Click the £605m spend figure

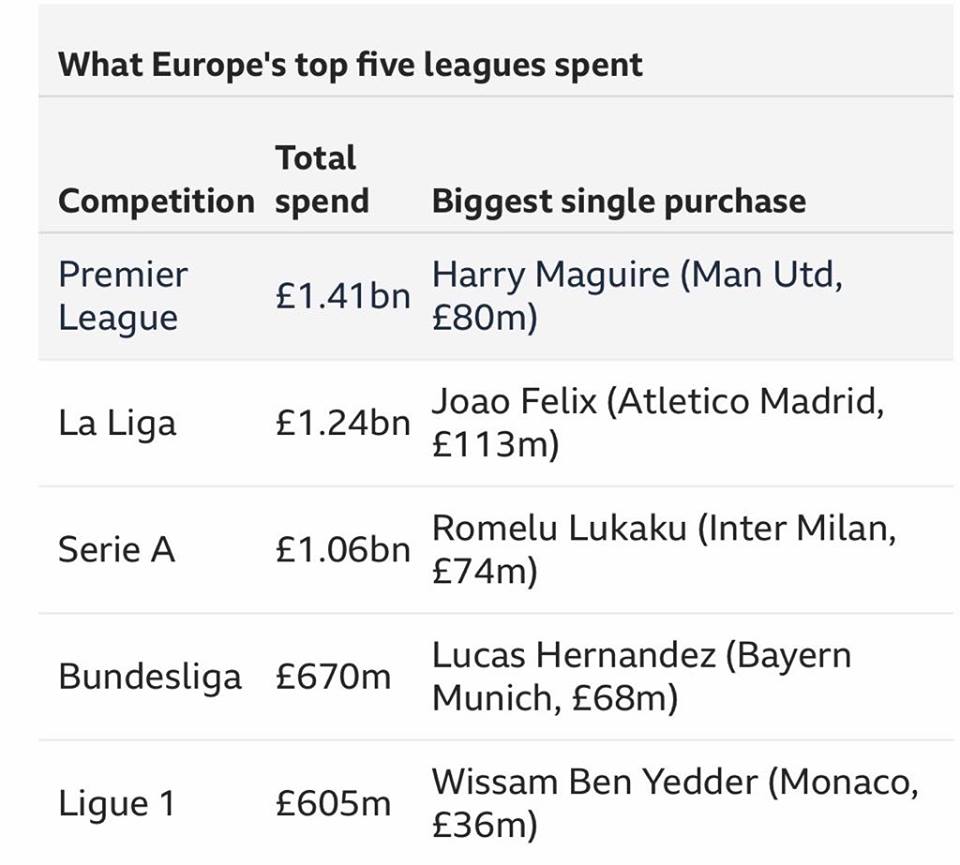[333, 803]
